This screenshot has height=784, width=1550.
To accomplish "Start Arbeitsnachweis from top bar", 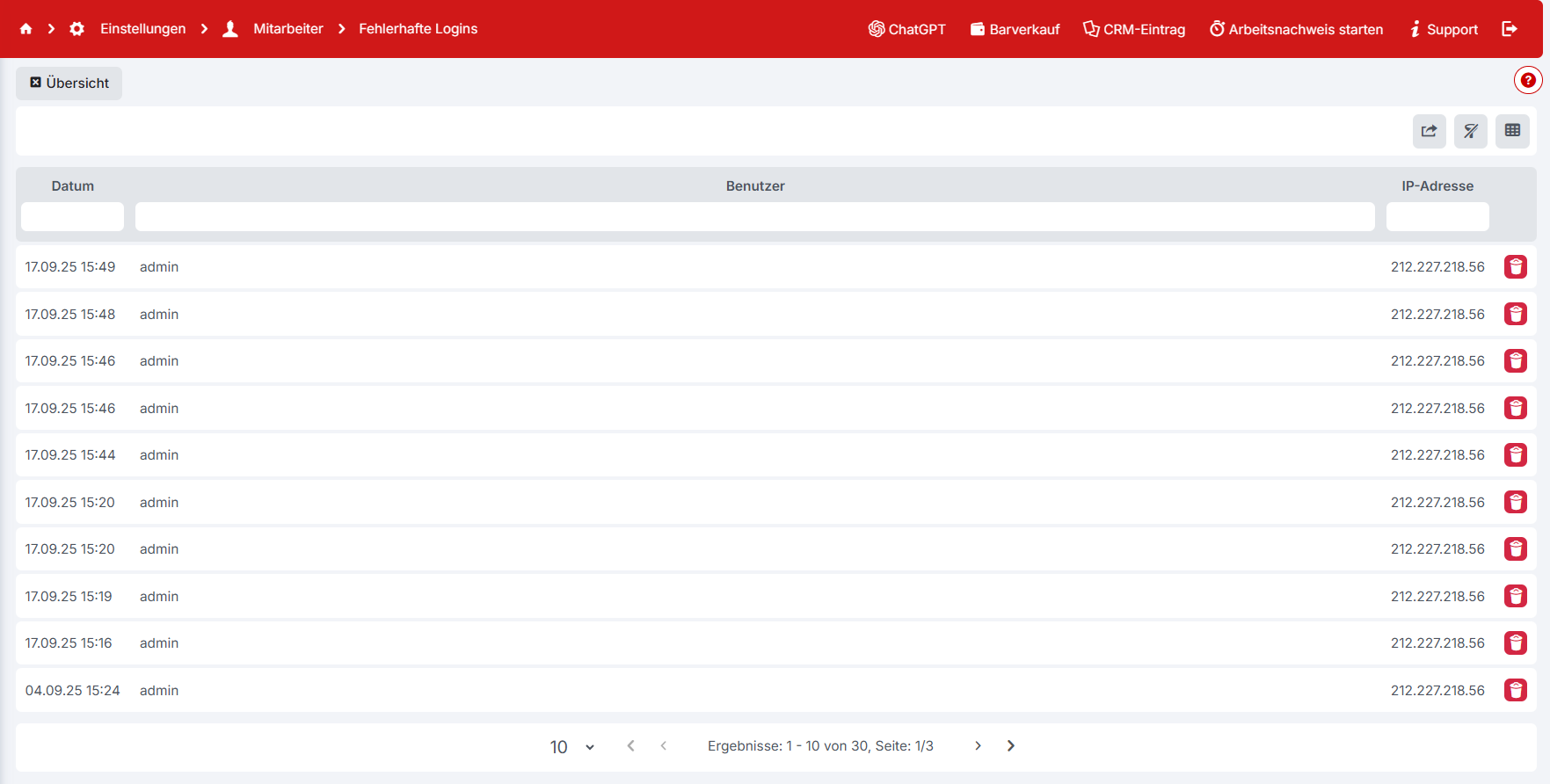I will click(x=1296, y=29).
